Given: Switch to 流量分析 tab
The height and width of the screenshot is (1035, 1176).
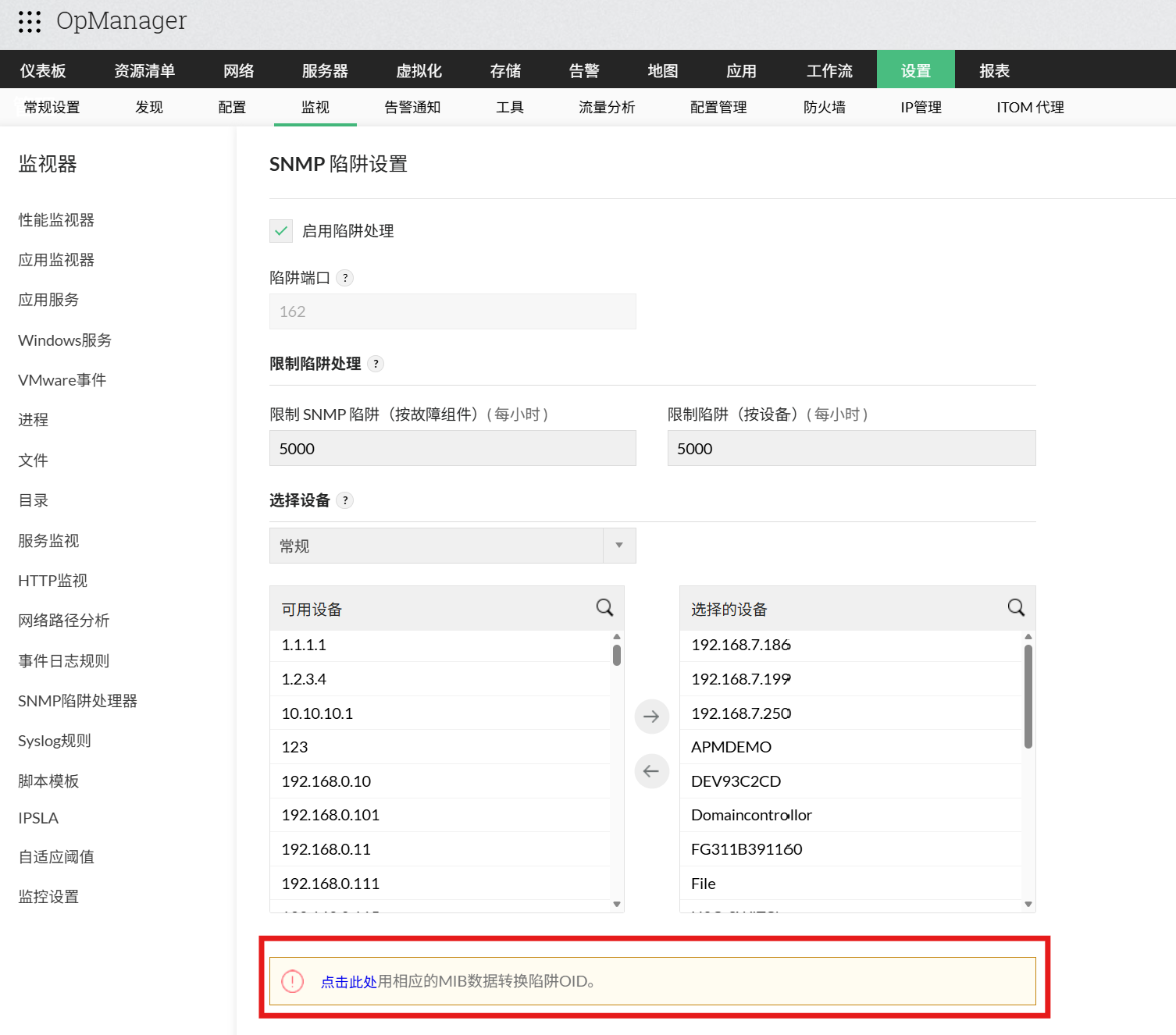Looking at the screenshot, I should pyautogui.click(x=607, y=108).
